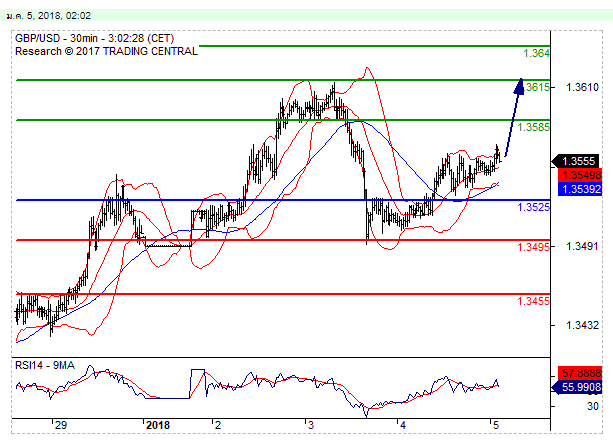Click the Research Trading Central copyright text
Viewport: 613px width, 447px height.
[x=106, y=50]
